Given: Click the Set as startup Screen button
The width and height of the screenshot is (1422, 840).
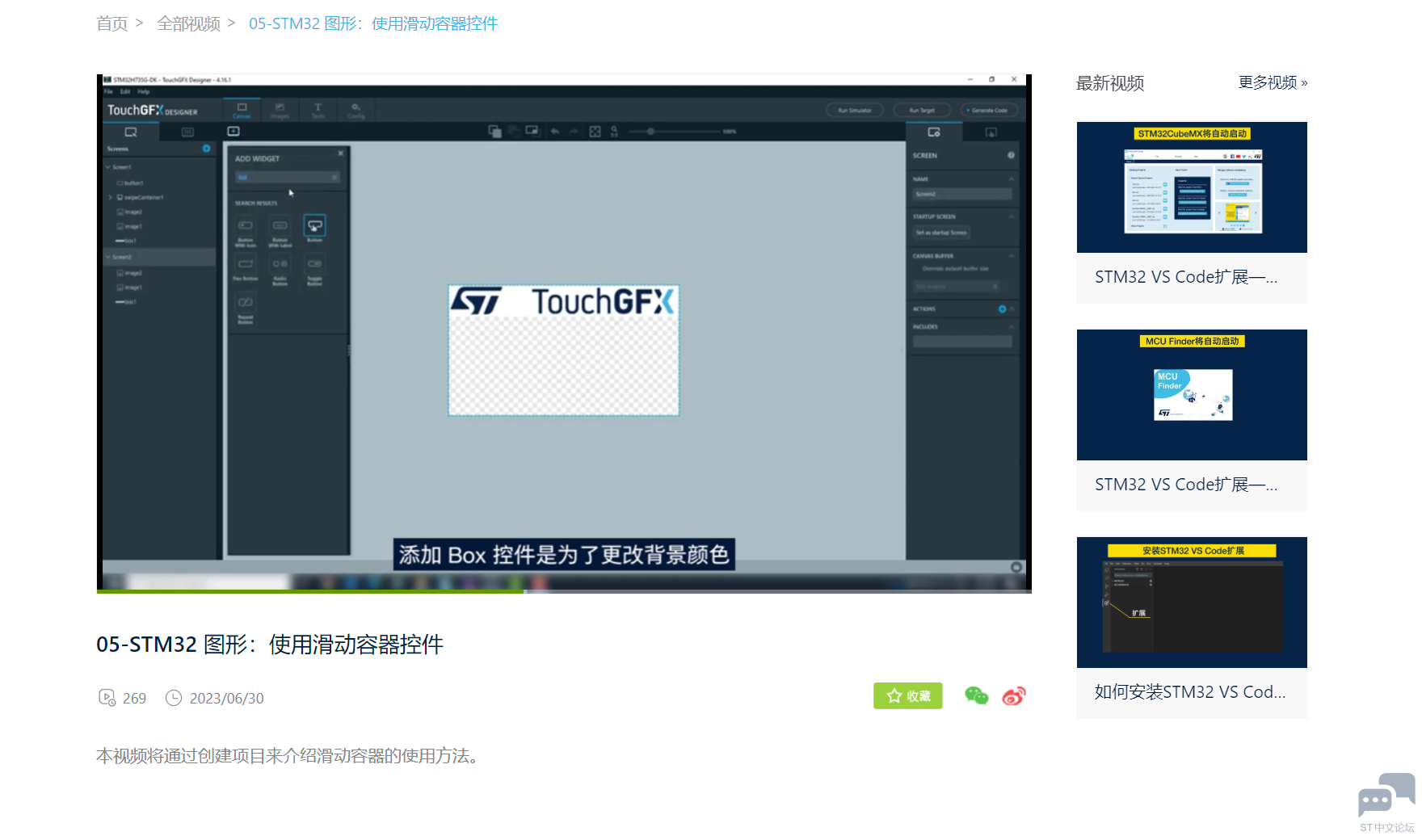Looking at the screenshot, I should (x=941, y=233).
